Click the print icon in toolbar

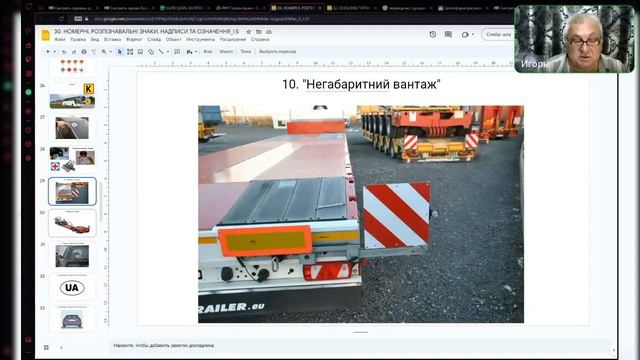click(x=84, y=52)
